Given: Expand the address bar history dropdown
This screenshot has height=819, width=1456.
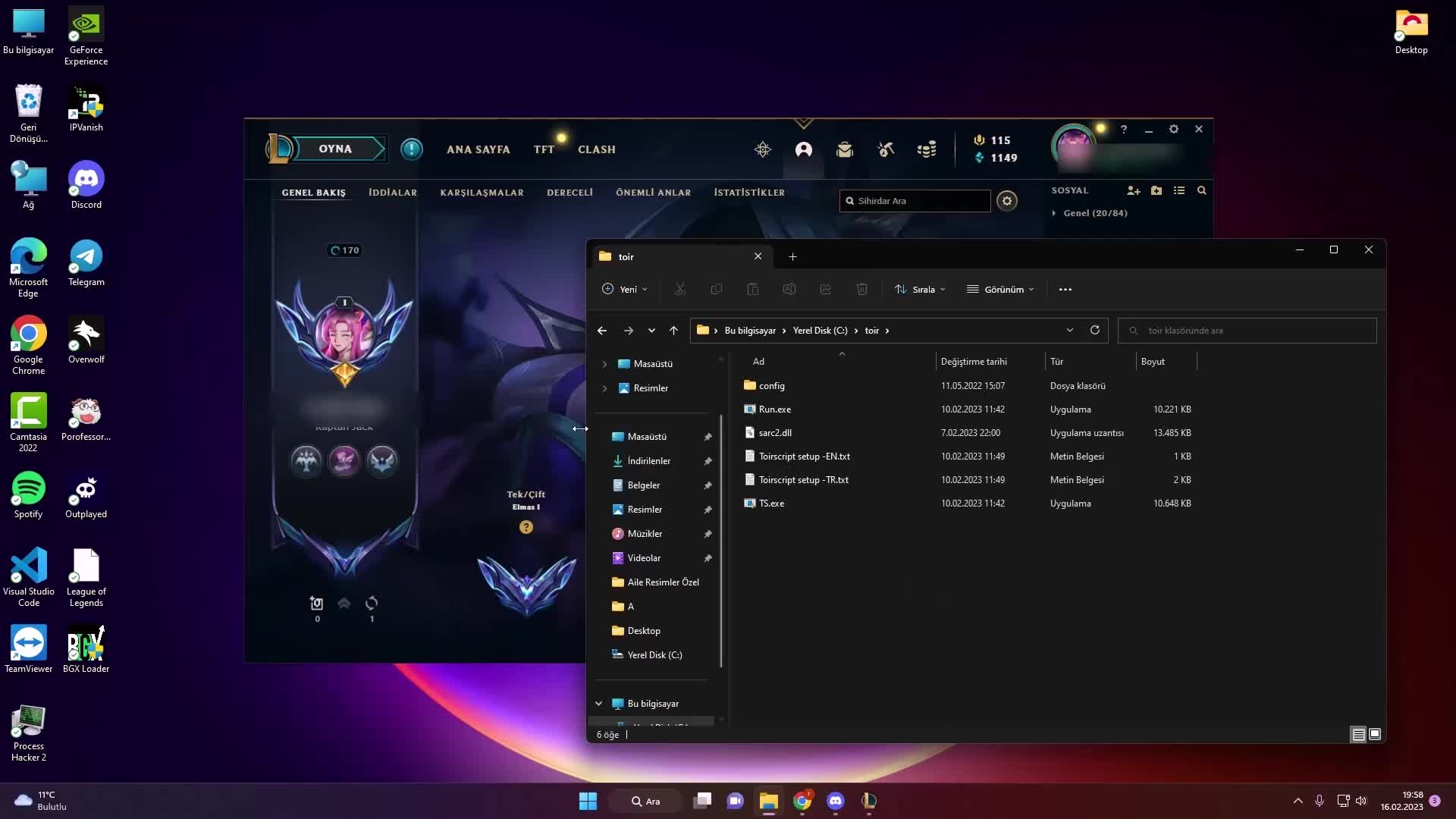Looking at the screenshot, I should pyautogui.click(x=1070, y=330).
